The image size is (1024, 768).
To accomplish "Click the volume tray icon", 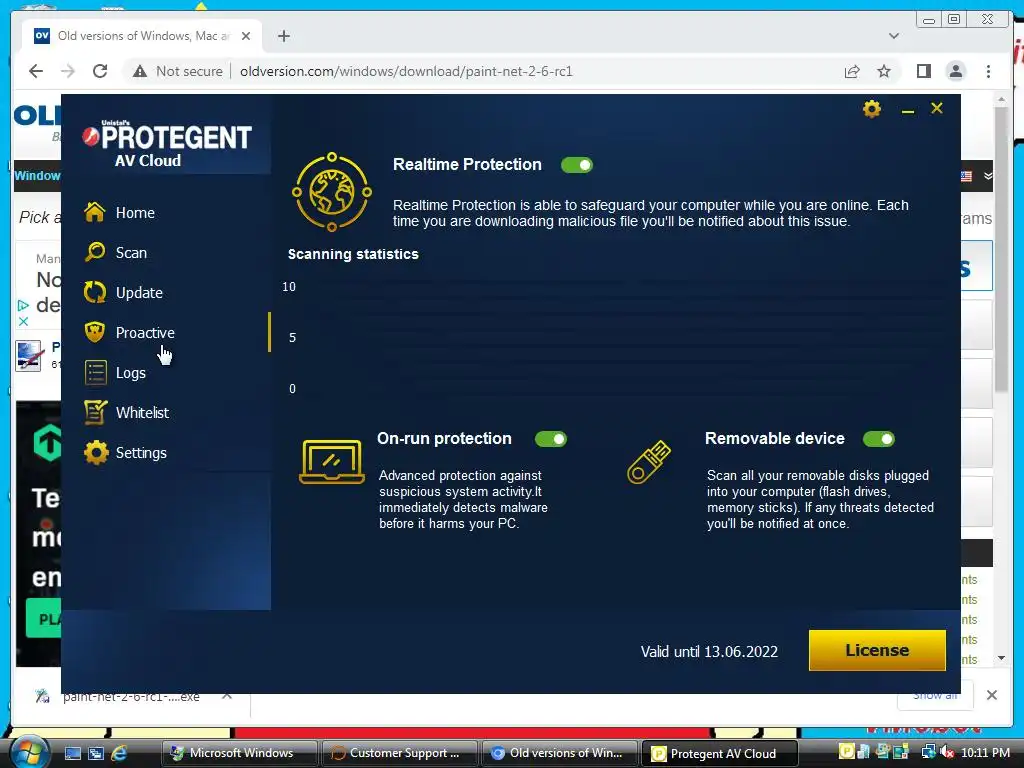I will pos(946,752).
